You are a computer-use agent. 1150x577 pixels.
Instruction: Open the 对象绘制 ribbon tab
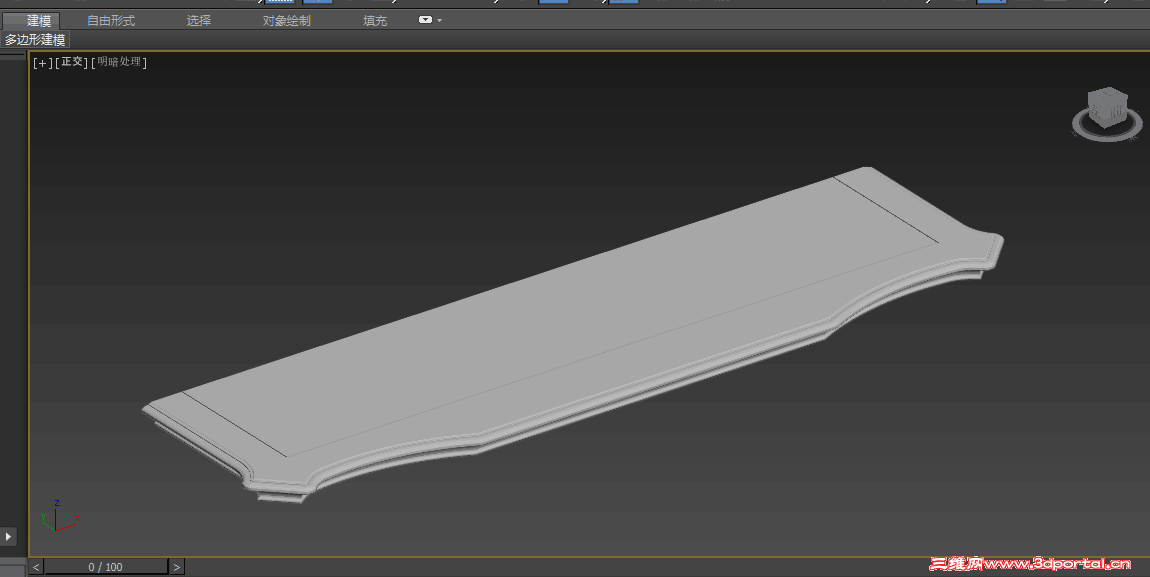286,21
